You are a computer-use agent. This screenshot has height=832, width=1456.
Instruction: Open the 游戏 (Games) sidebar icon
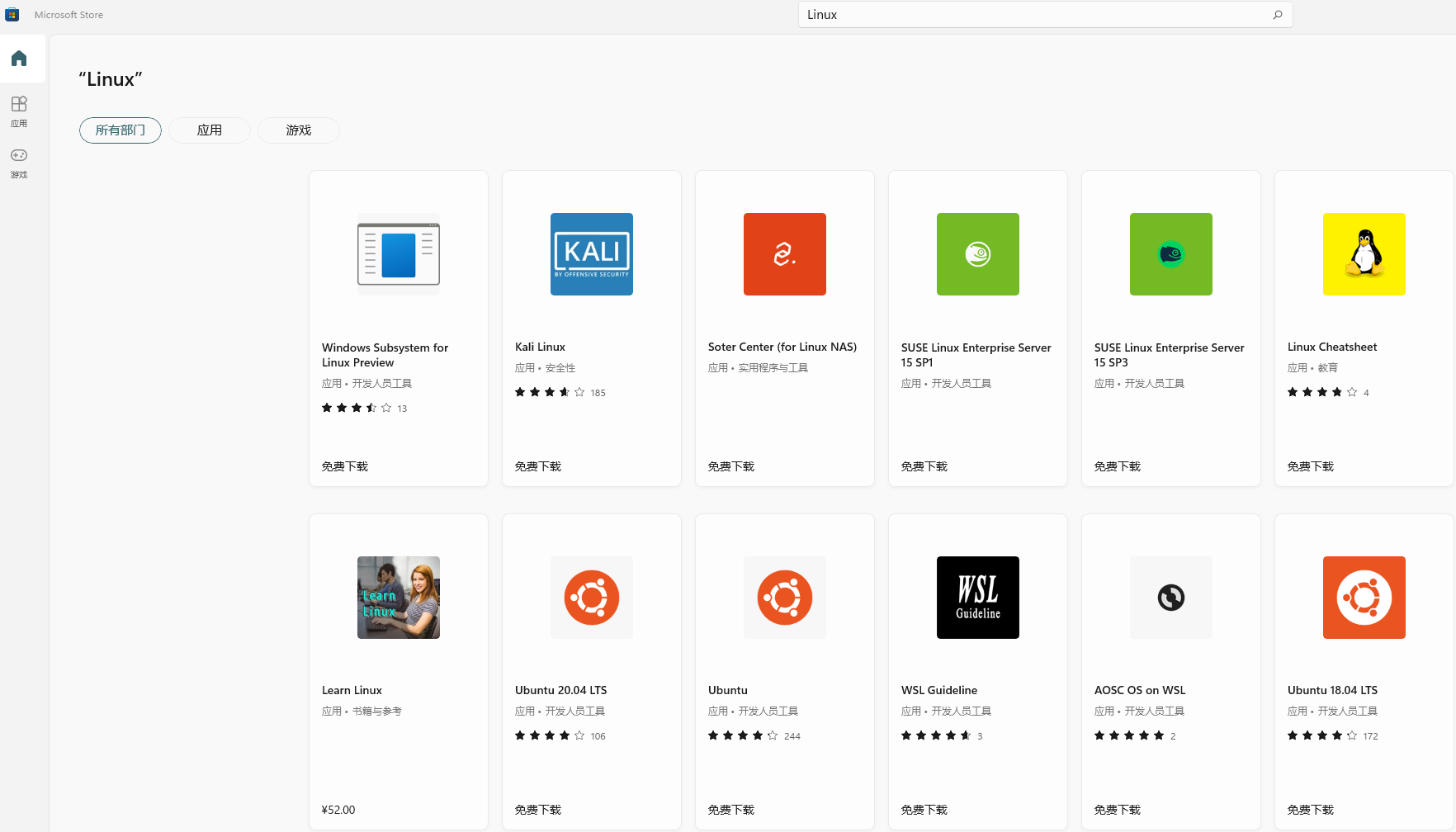tap(19, 163)
